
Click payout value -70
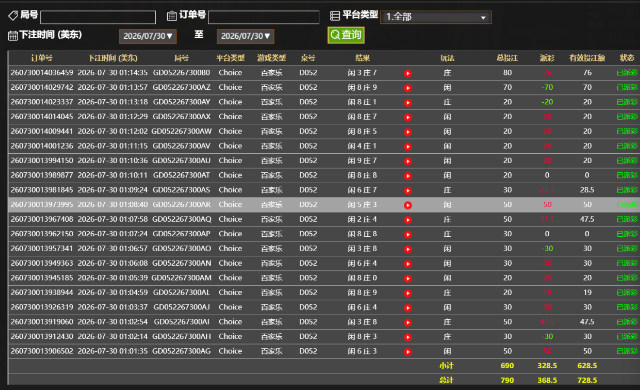[x=547, y=87]
